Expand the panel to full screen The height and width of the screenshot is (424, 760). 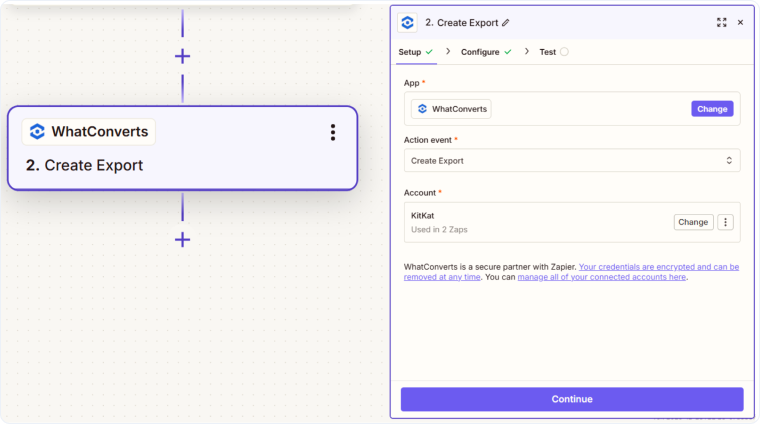721,22
